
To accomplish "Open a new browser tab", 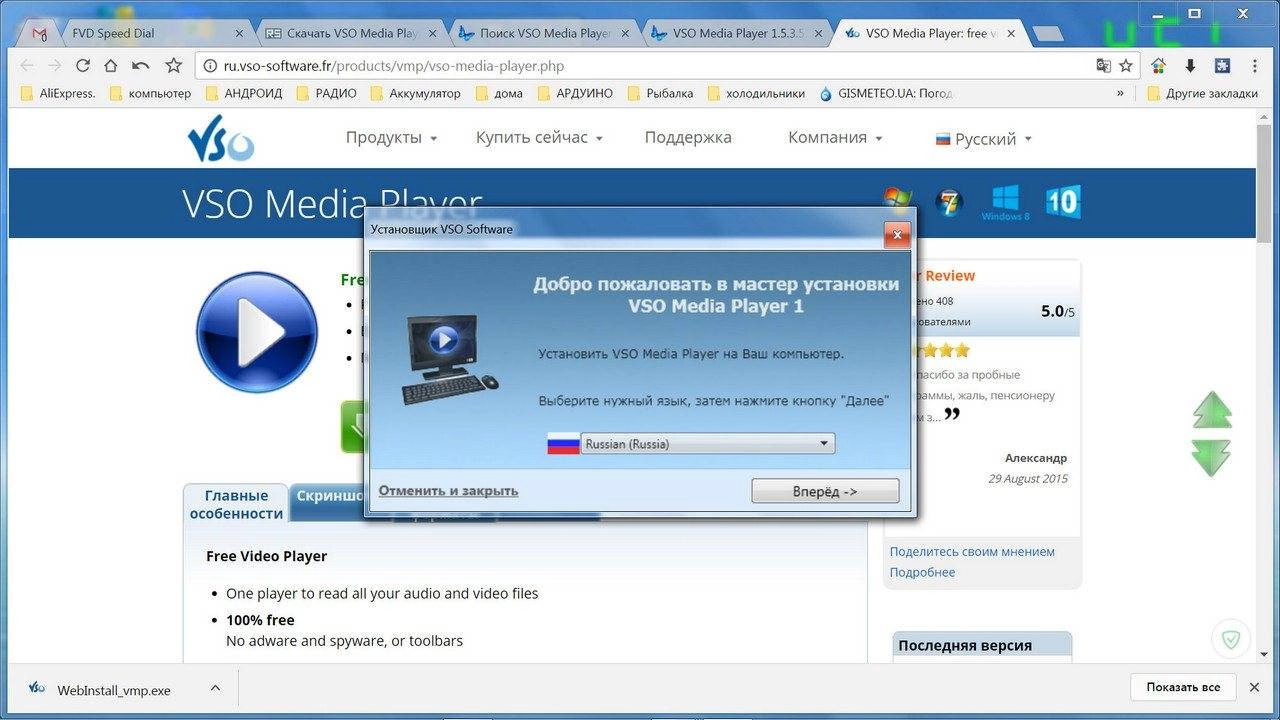I will click(x=1047, y=34).
